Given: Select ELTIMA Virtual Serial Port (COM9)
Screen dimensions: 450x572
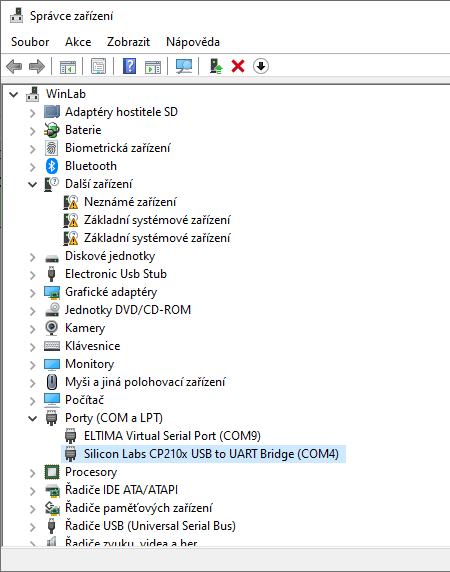Looking at the screenshot, I should (x=172, y=436).
